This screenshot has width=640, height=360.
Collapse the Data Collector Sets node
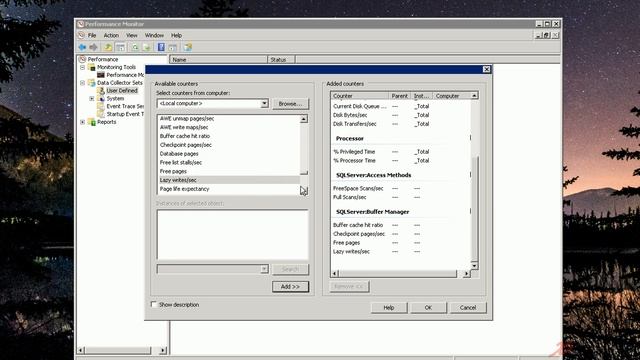[x=82, y=83]
